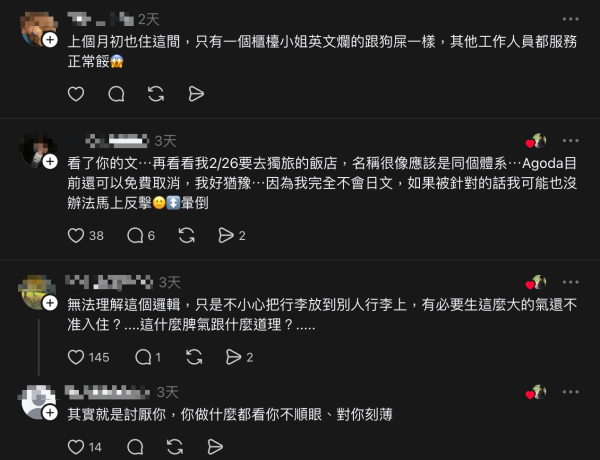Reply to the 其實就是討厭你 comment
The width and height of the screenshot is (600, 460).
click(x=135, y=447)
